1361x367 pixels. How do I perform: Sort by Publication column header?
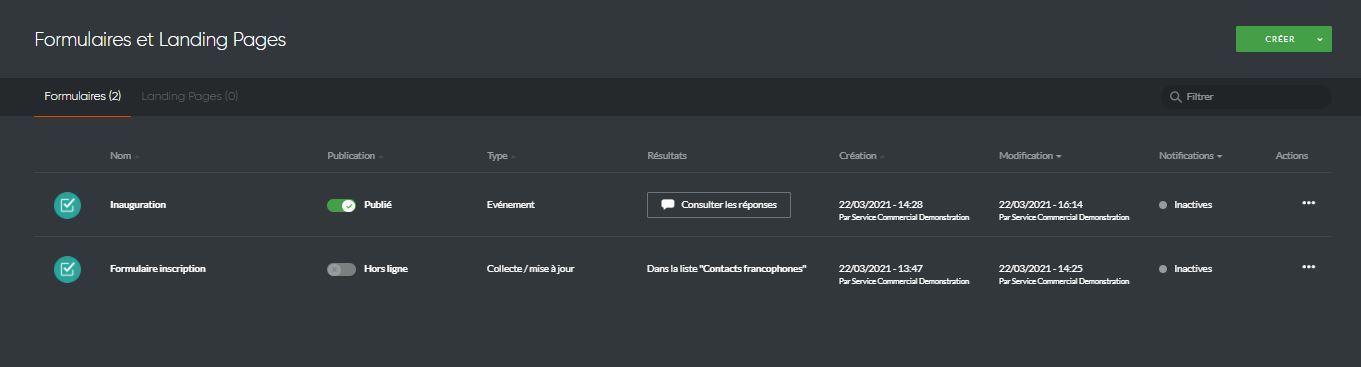tap(355, 156)
